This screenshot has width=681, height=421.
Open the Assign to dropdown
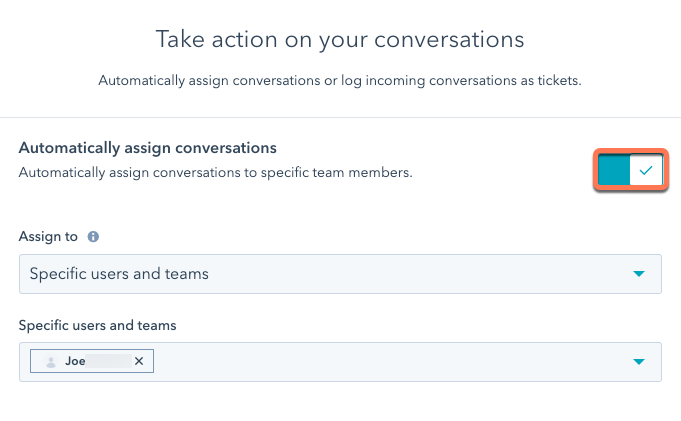point(340,274)
